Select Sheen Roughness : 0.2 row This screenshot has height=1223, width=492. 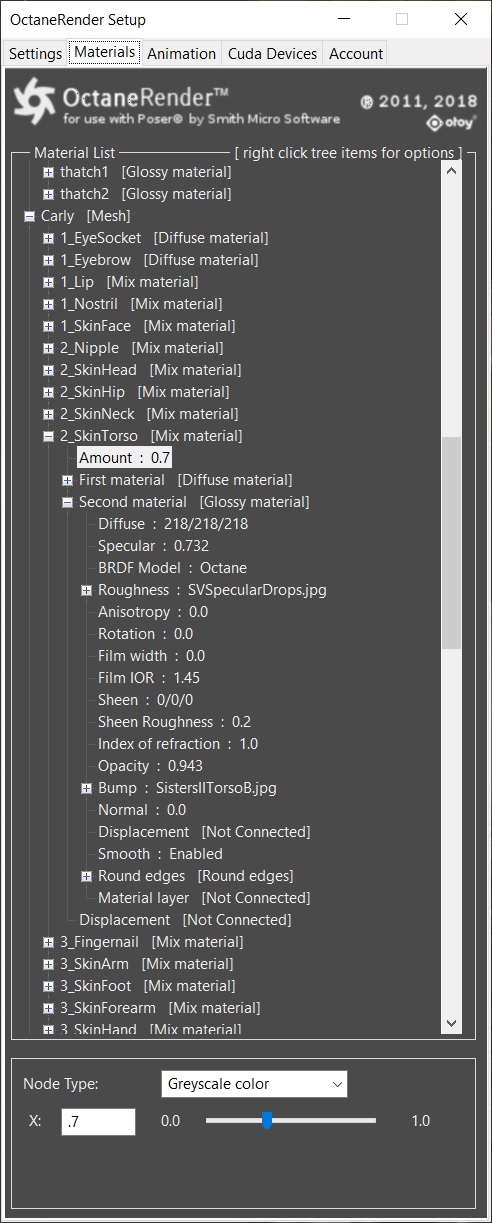coord(174,722)
